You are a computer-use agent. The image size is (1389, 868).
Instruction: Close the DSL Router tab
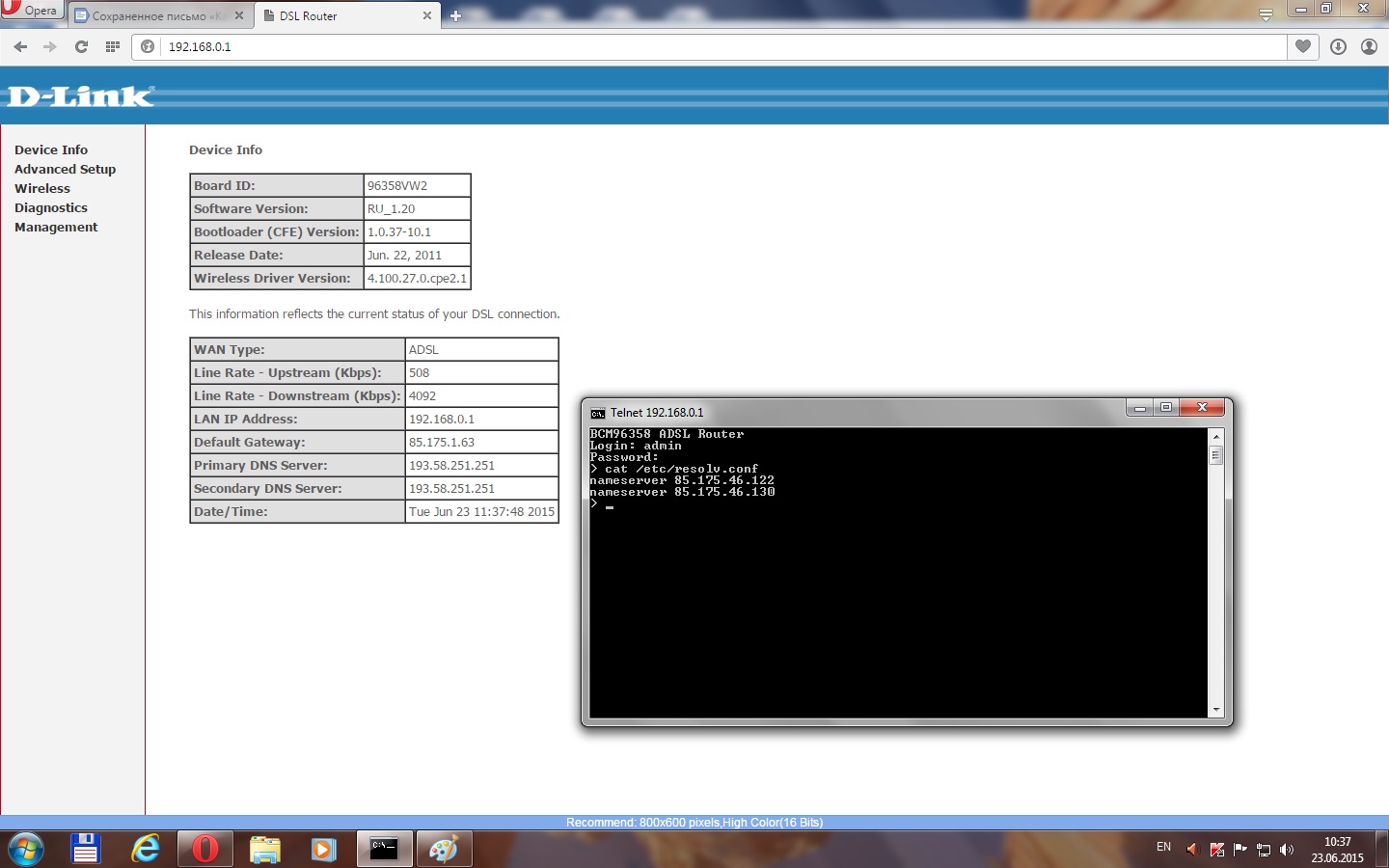[427, 15]
